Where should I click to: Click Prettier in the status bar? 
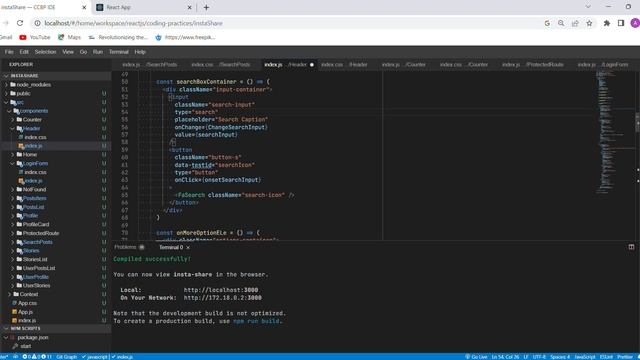pyautogui.click(x=624, y=357)
